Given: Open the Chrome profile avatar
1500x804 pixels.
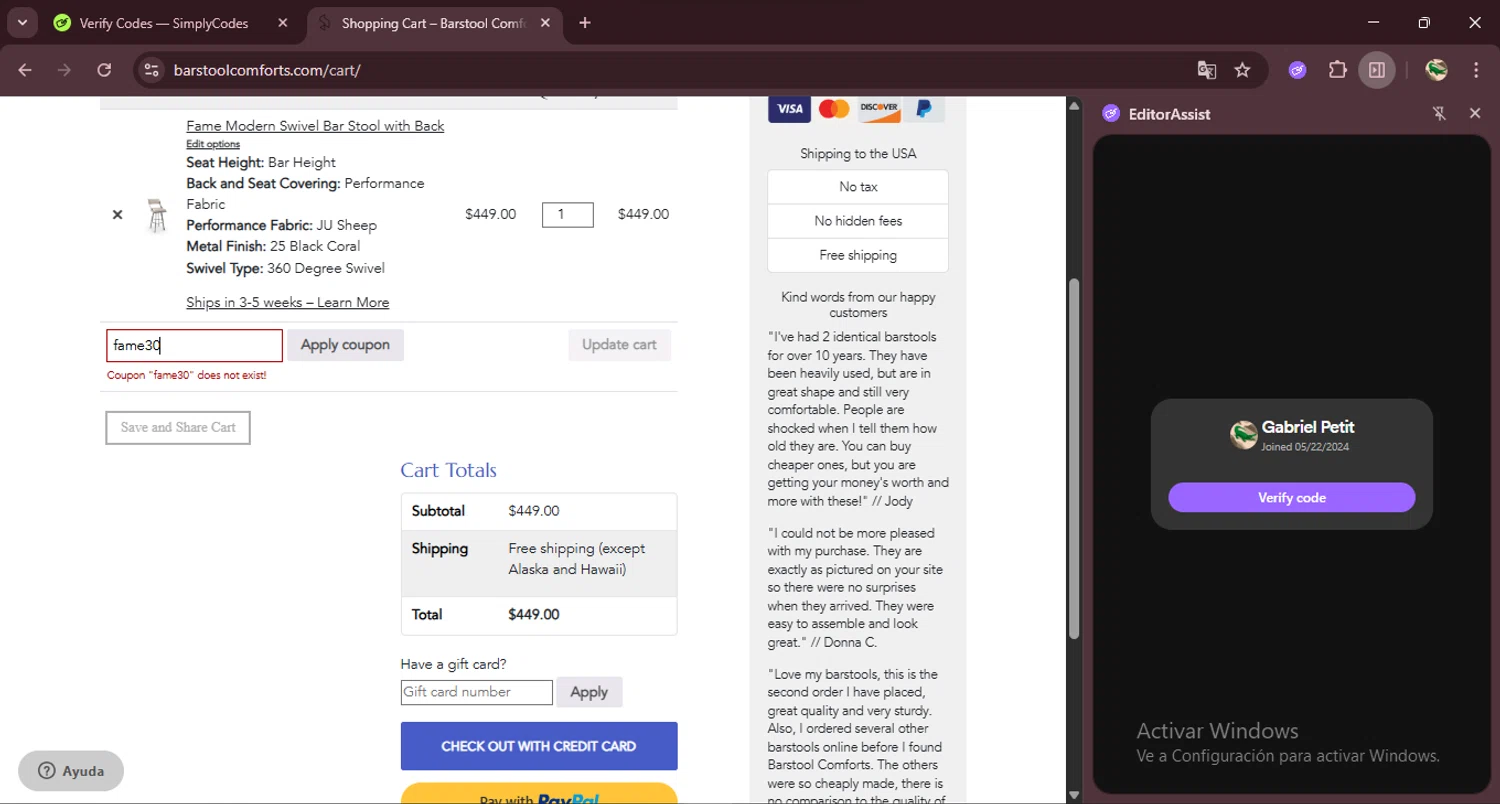Looking at the screenshot, I should pyautogui.click(x=1437, y=70).
